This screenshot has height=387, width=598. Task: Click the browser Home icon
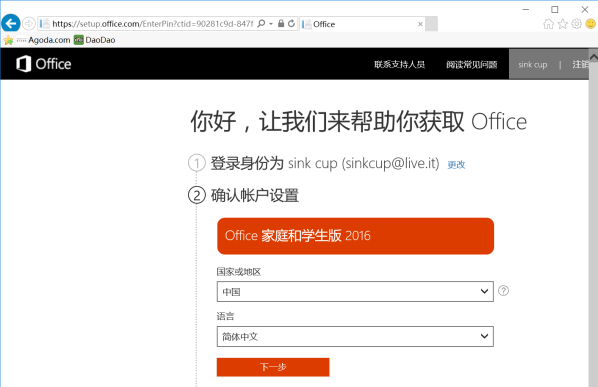click(548, 24)
